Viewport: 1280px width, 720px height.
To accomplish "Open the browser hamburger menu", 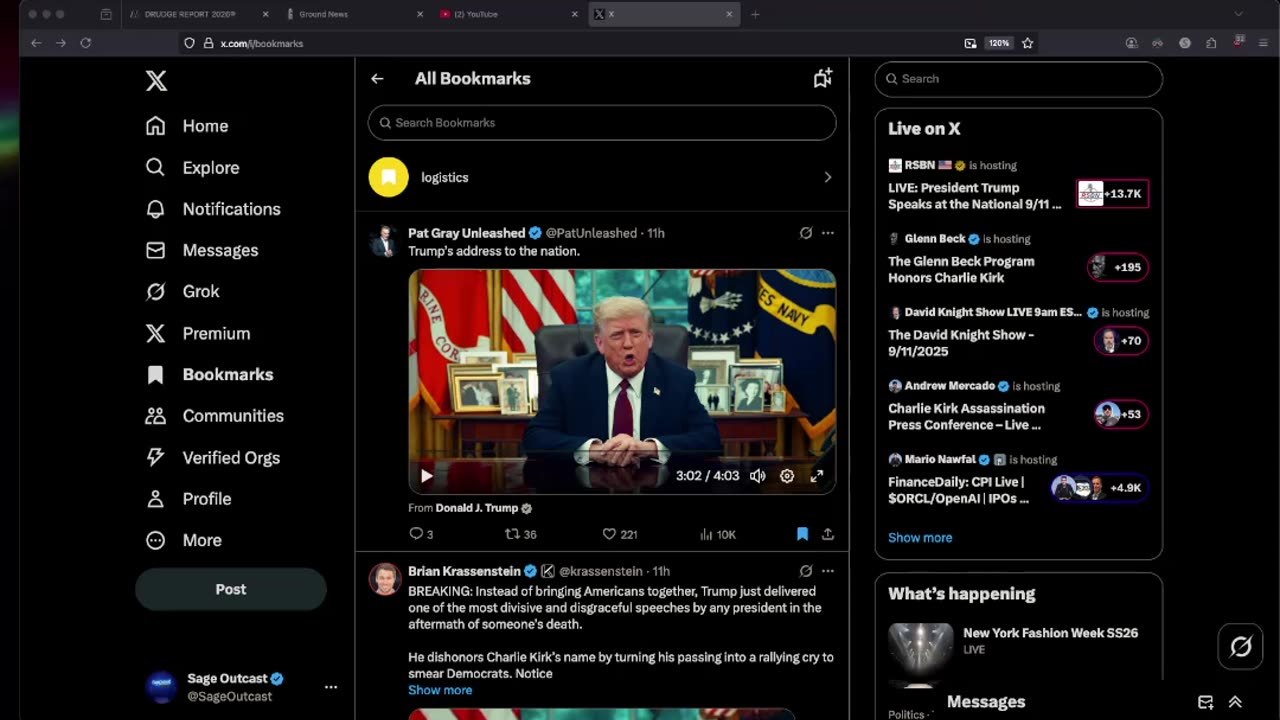I will (1264, 43).
